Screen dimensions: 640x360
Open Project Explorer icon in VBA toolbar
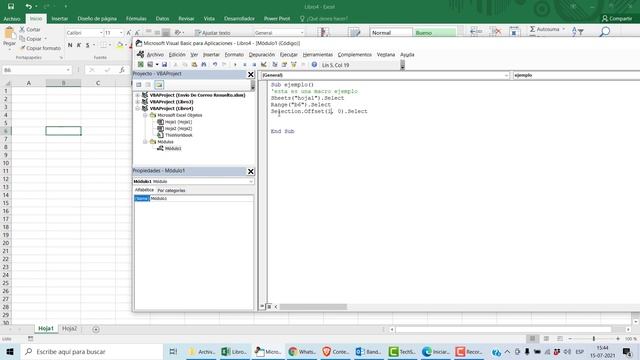pos(275,64)
